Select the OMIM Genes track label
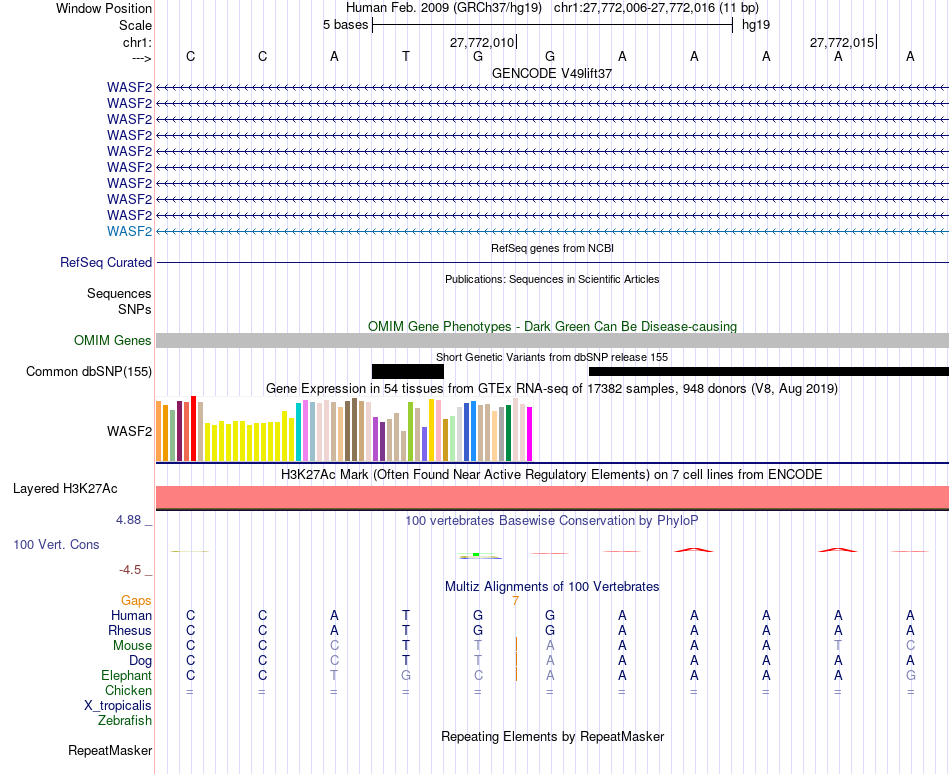The height and width of the screenshot is (774, 950). (113, 340)
